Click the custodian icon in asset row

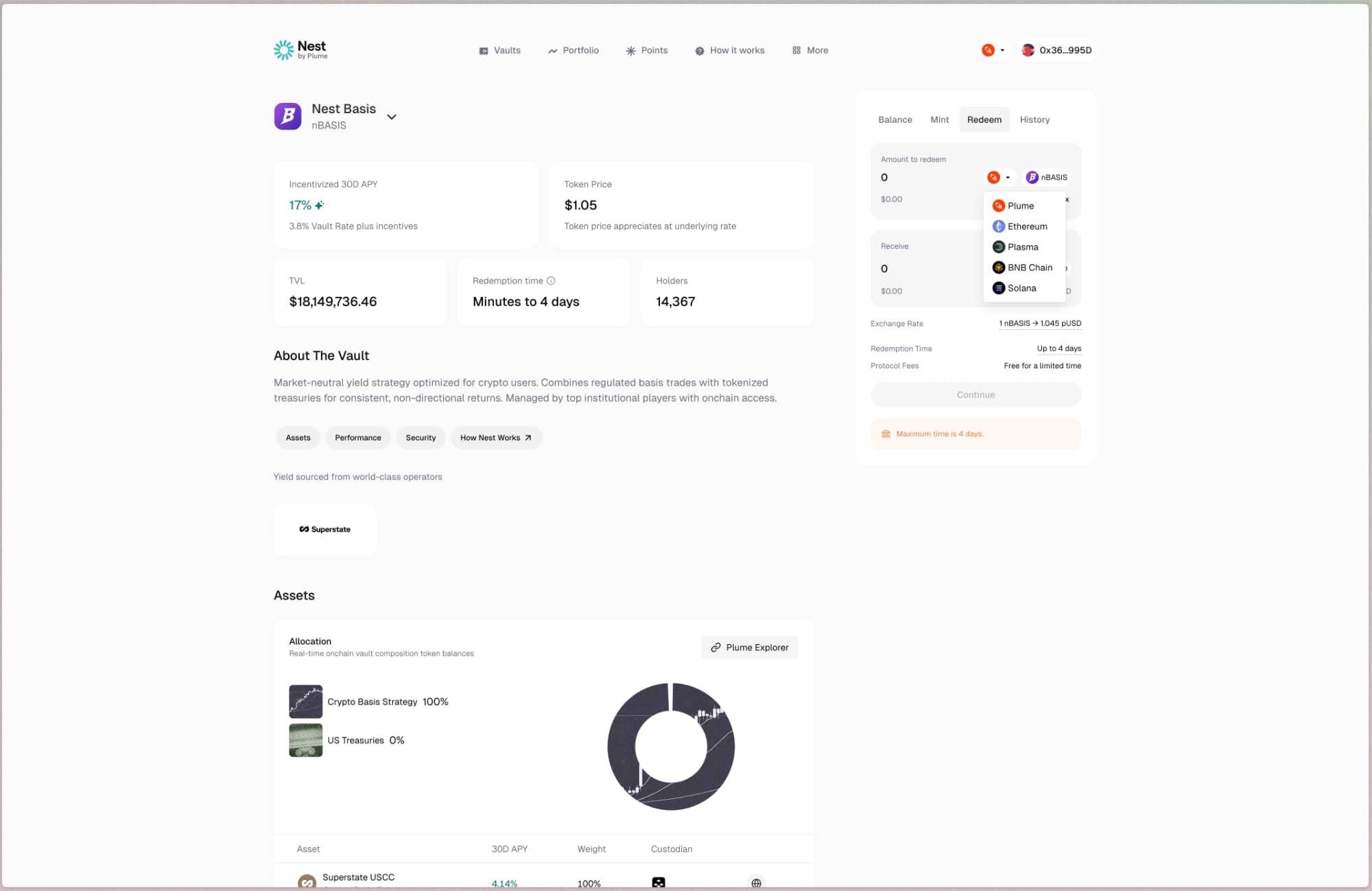659,883
